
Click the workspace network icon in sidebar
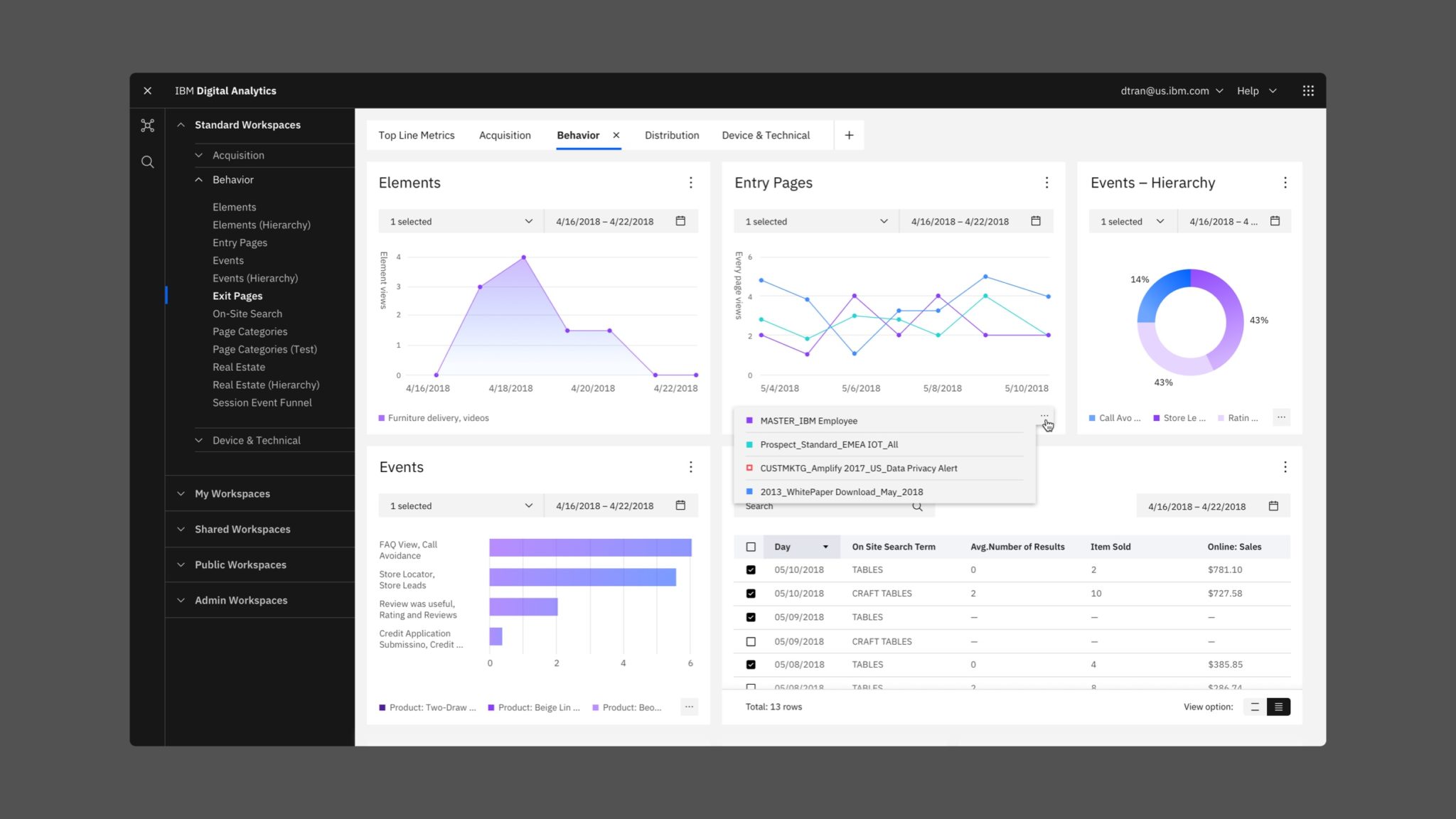tap(147, 126)
